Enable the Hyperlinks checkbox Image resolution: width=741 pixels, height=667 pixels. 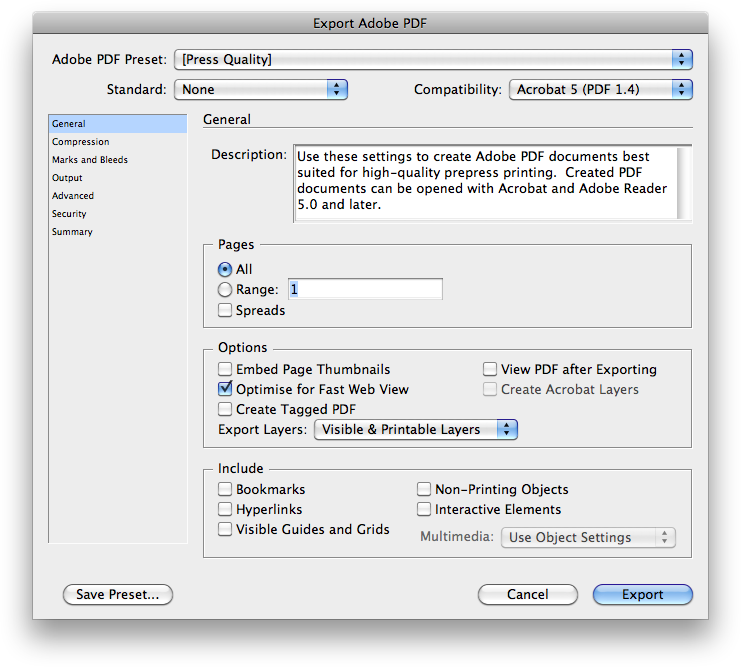pos(225,509)
